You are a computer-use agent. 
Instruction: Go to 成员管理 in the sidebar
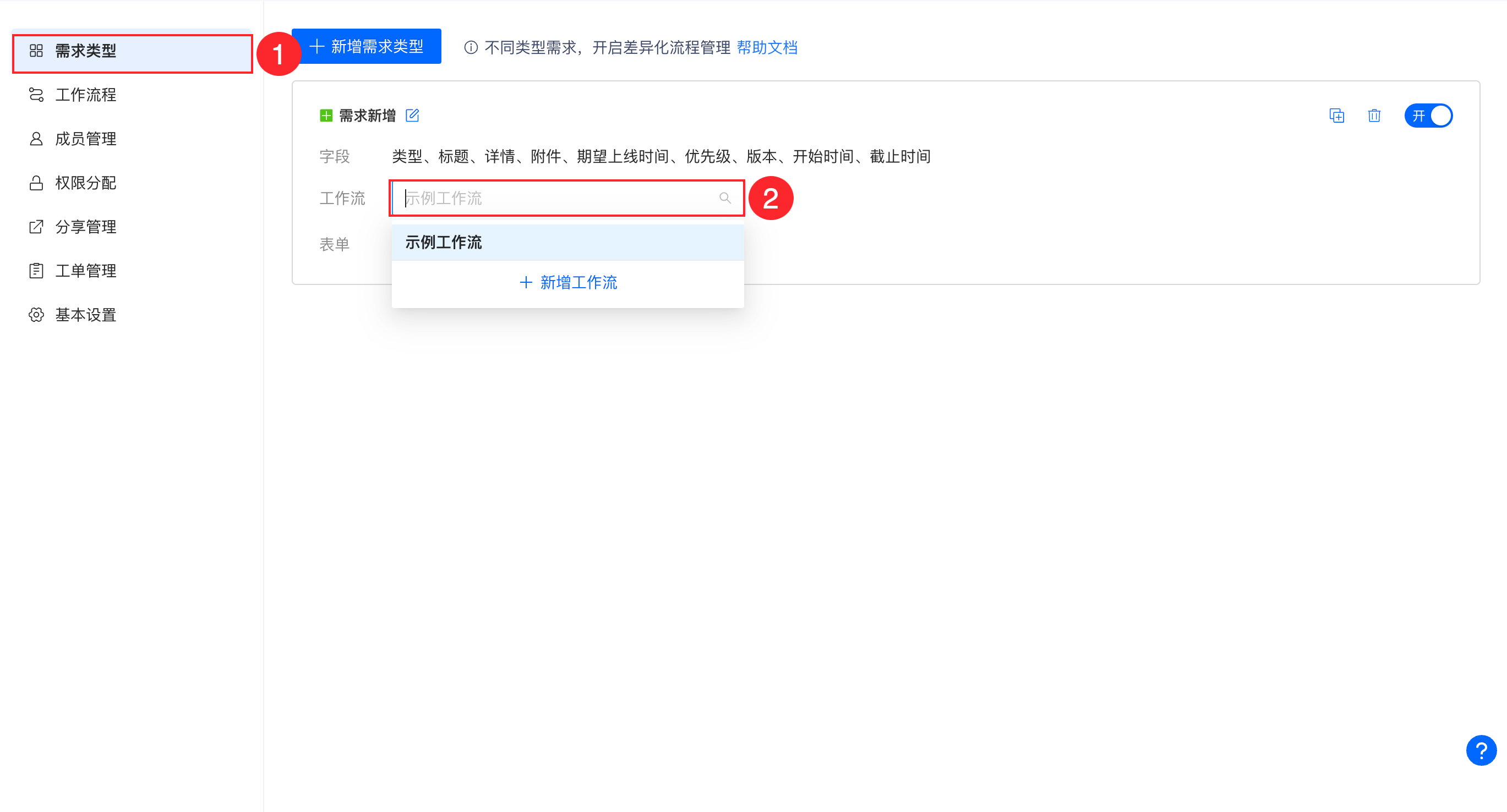85,139
